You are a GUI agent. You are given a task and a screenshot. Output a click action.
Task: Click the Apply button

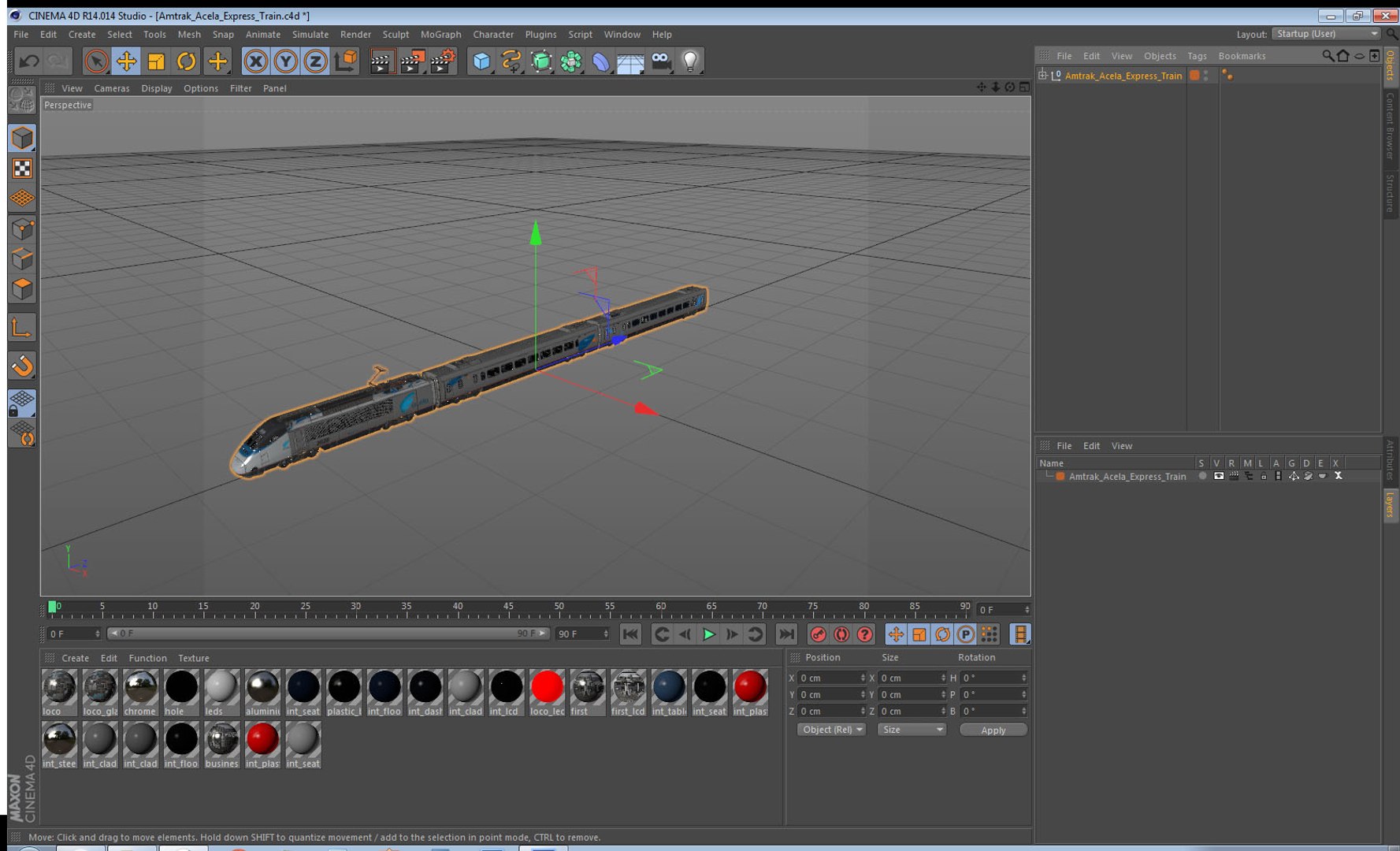993,730
